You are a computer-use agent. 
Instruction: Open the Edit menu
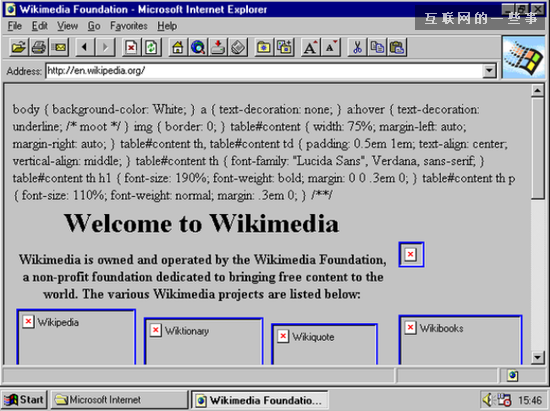(39, 26)
